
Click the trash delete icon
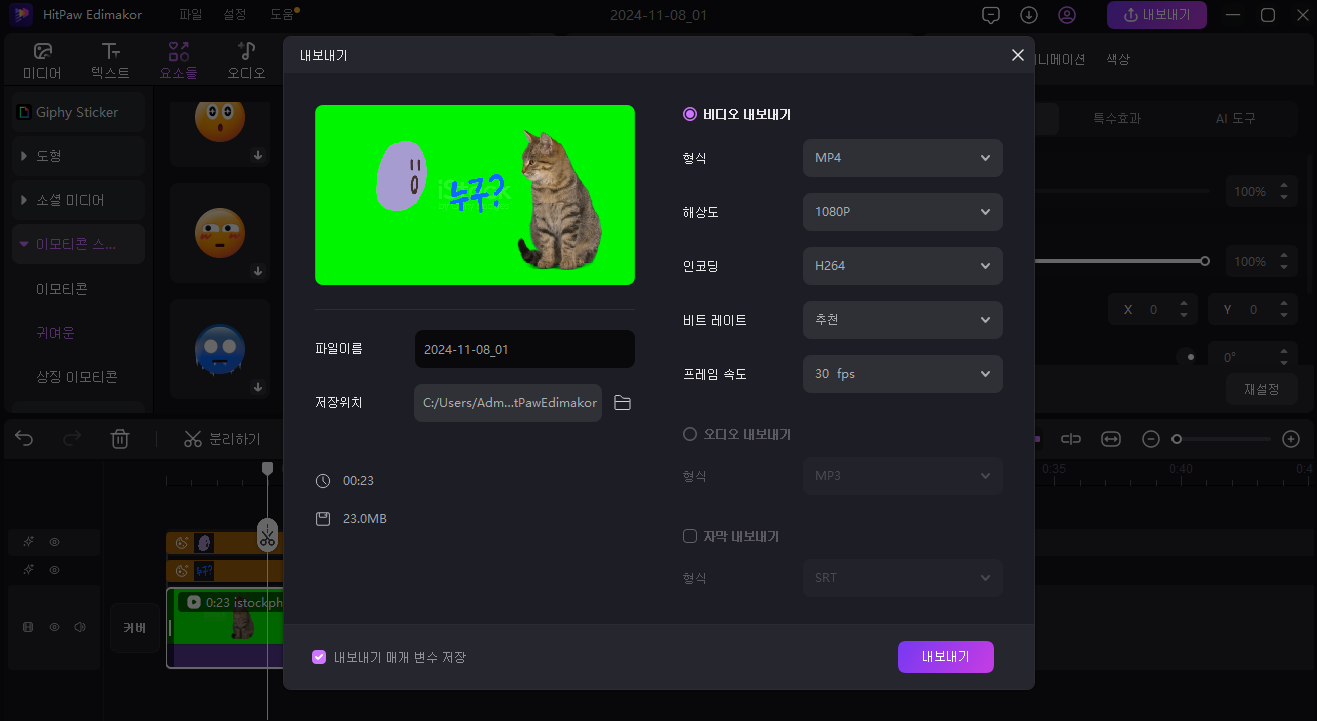tap(120, 438)
